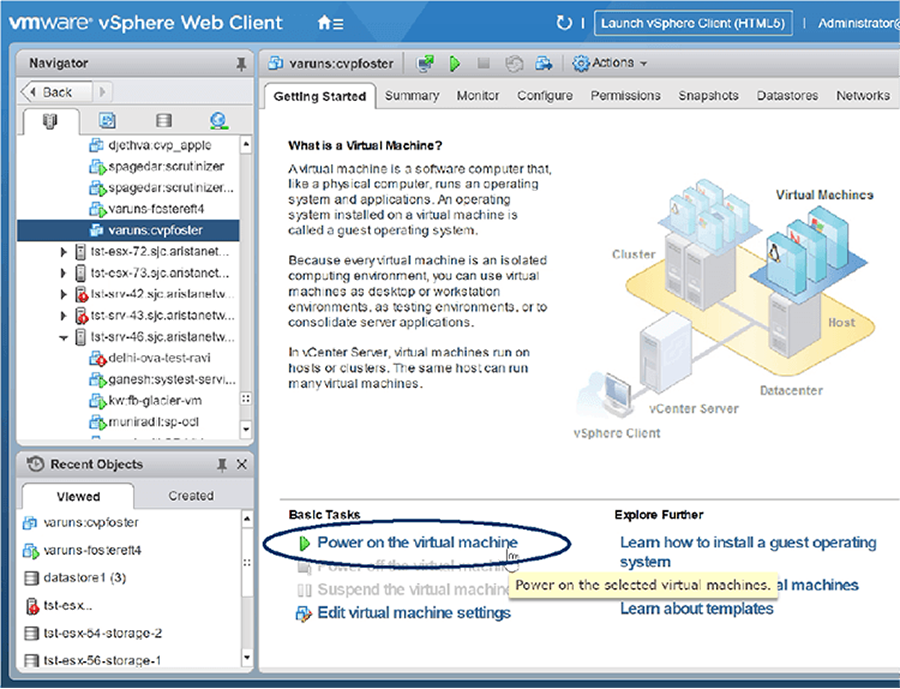Click Navigator tree scroll down arrow
The width and height of the screenshot is (900, 689).
[x=246, y=429]
